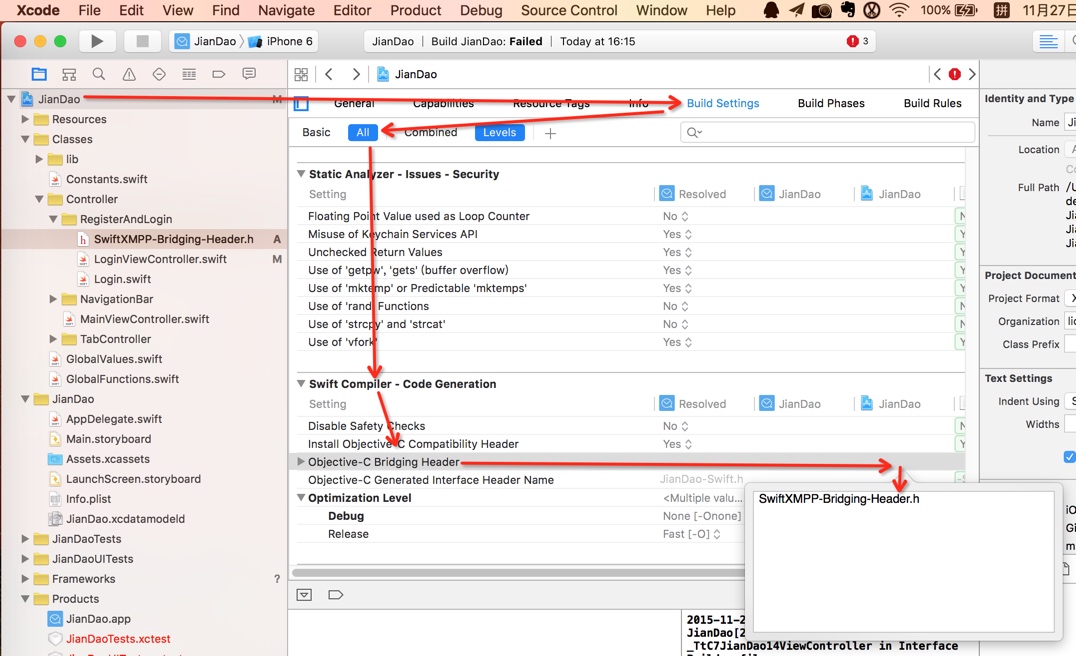Toggle the blue checkbox in Text Settings
1076x656 pixels.
tap(1069, 456)
